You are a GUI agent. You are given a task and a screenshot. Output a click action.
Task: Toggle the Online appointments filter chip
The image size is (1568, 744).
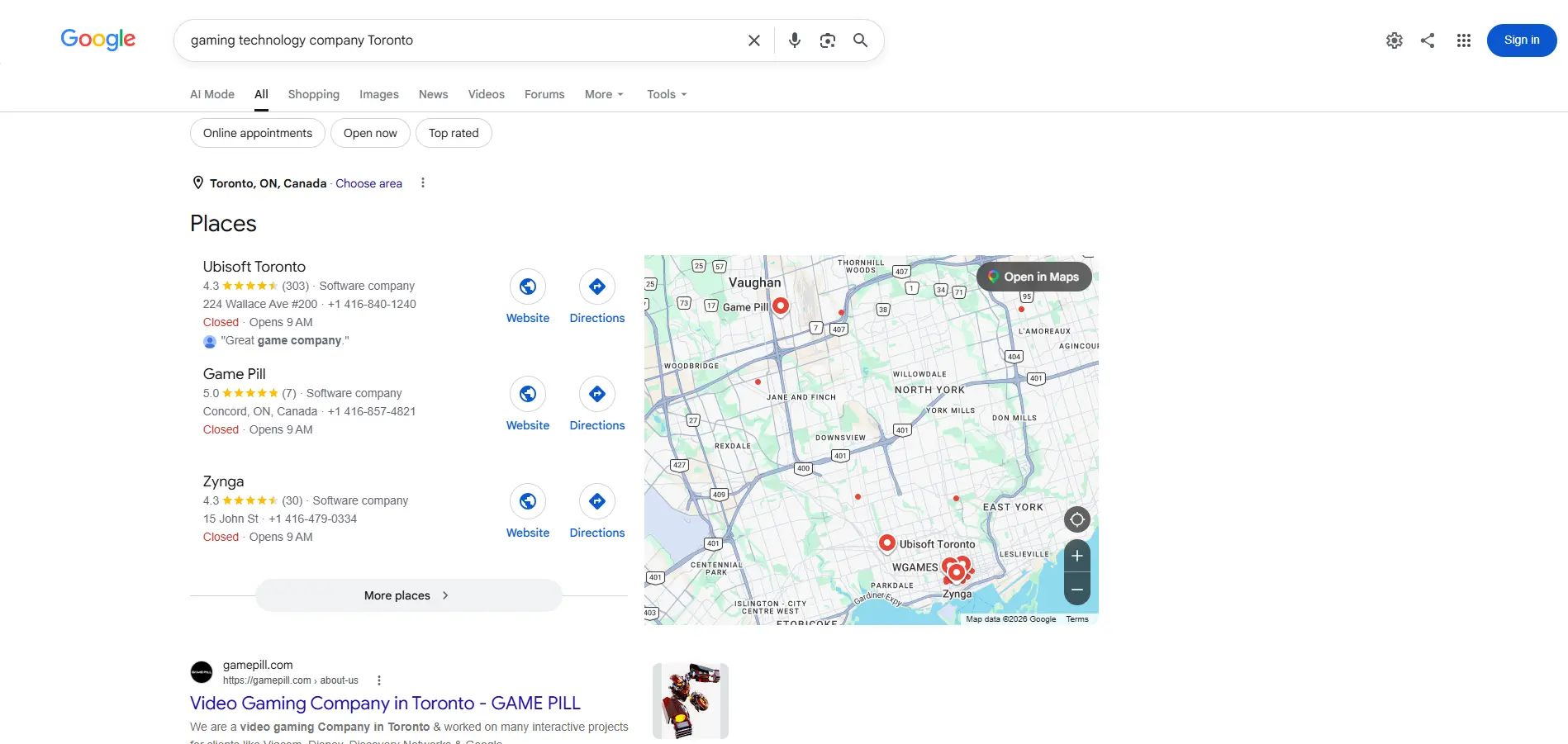coord(258,133)
